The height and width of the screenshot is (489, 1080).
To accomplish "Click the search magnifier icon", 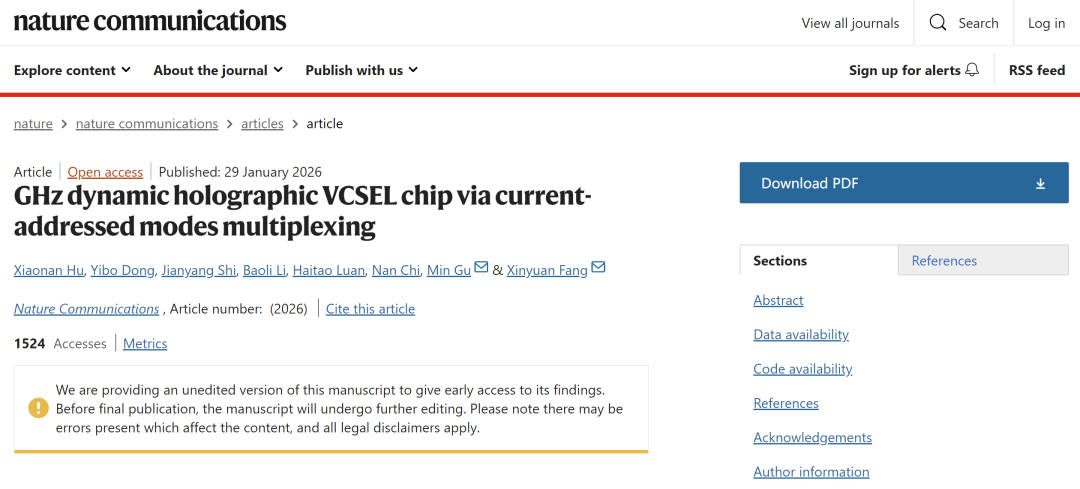I will pos(938,23).
